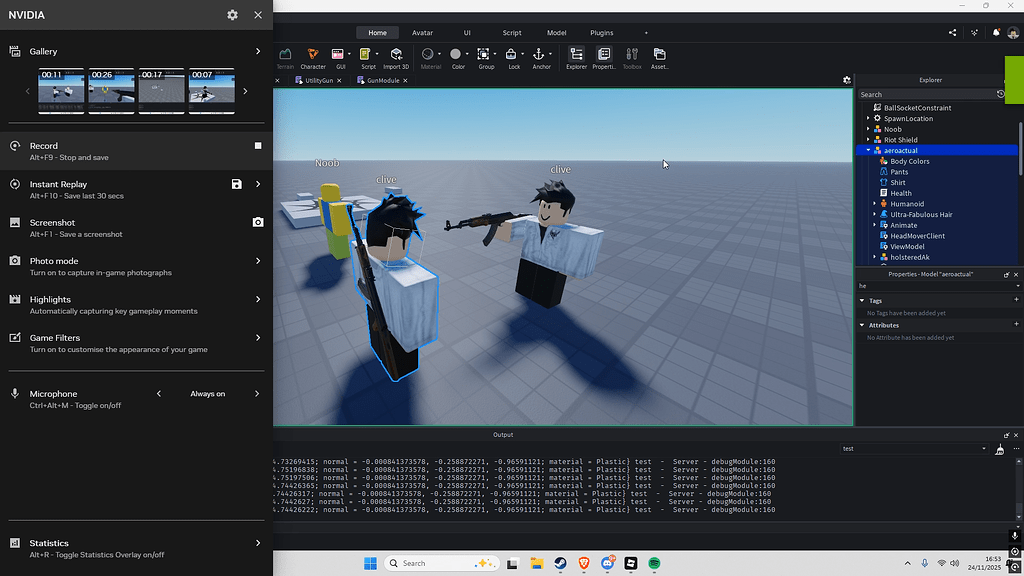Screen dimensions: 1024x576
Task: Click the Import 3D tool
Action: point(396,55)
